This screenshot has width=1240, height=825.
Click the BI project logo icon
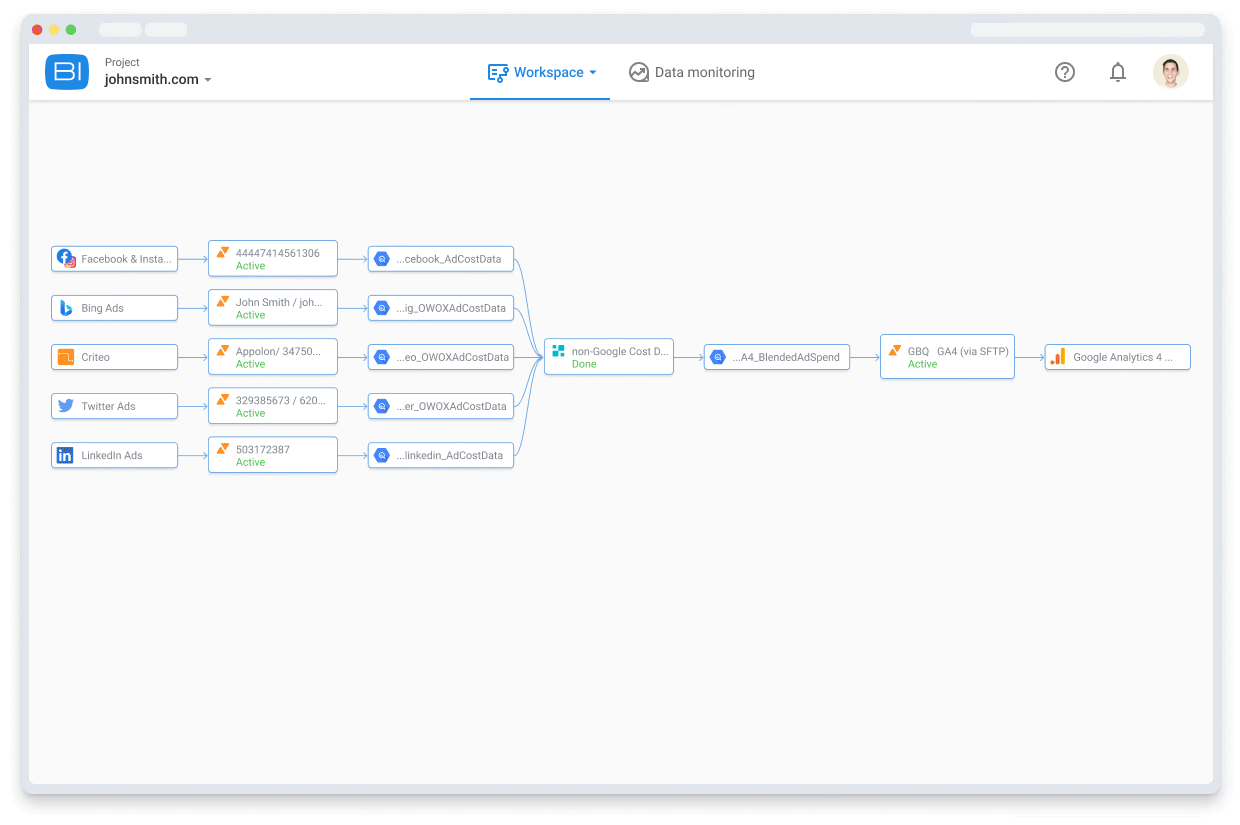click(x=67, y=72)
